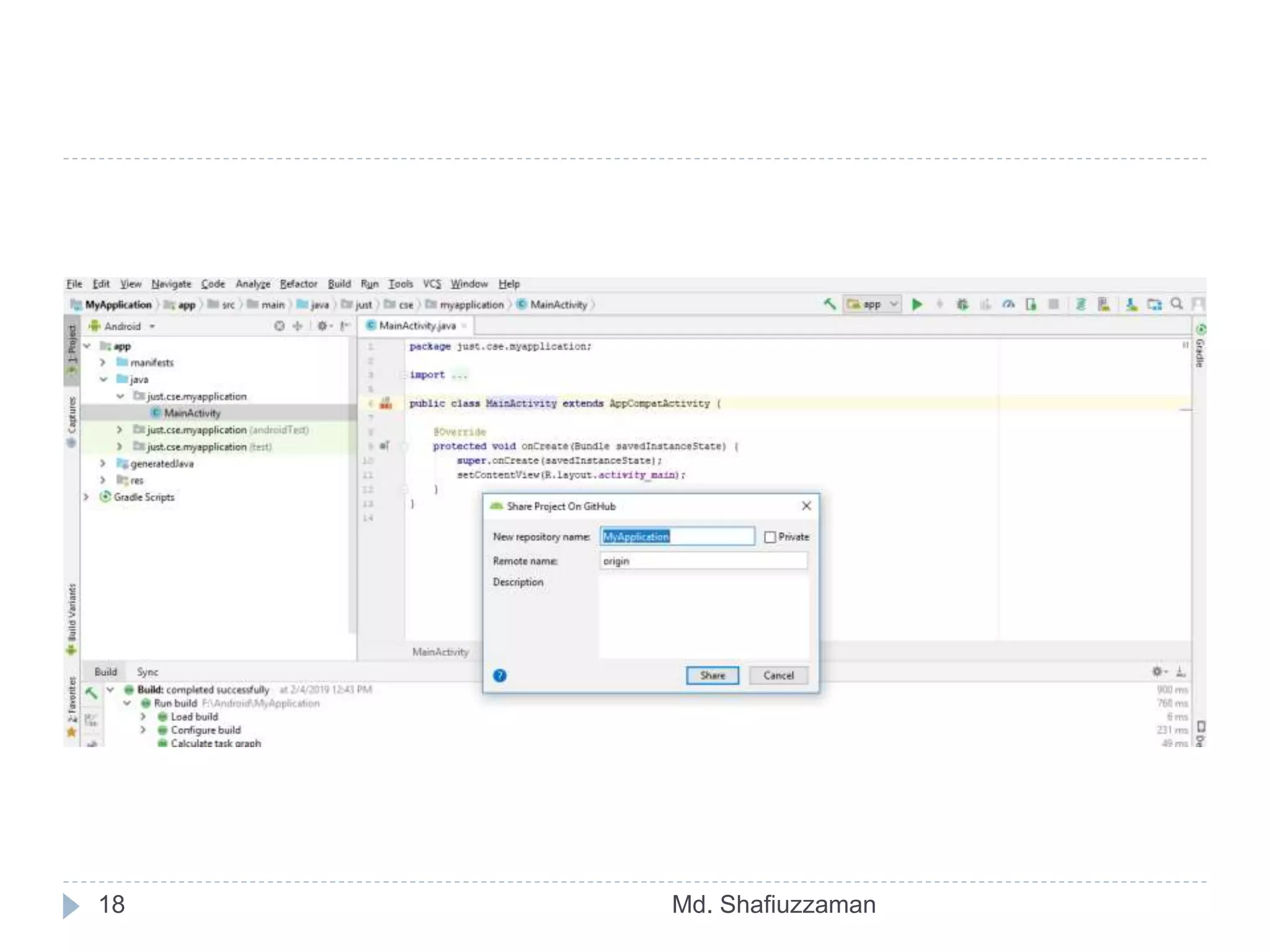The height and width of the screenshot is (952, 1270).
Task: Click the Share button
Action: click(713, 676)
